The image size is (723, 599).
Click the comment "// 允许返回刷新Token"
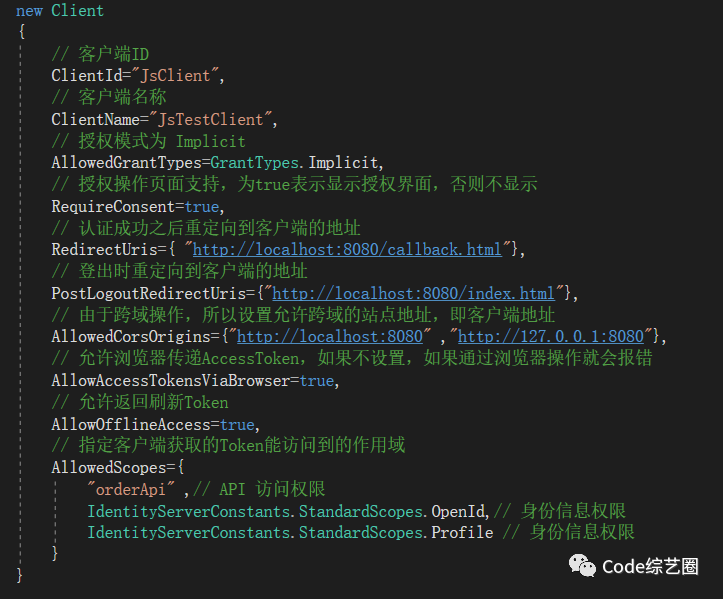click(140, 402)
